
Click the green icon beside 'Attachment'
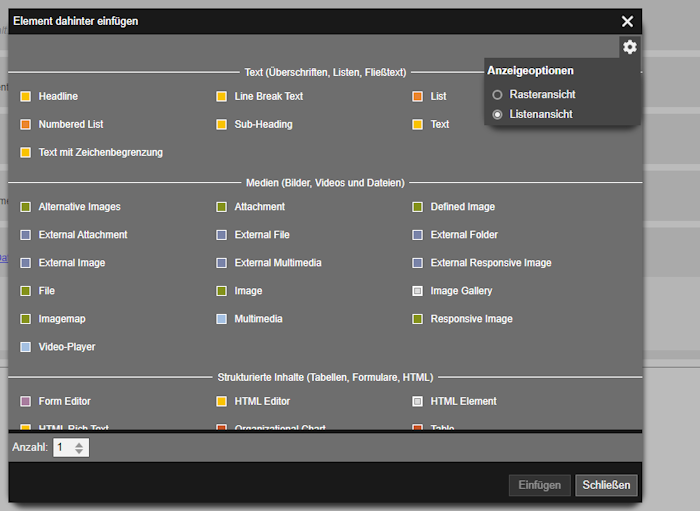221,207
